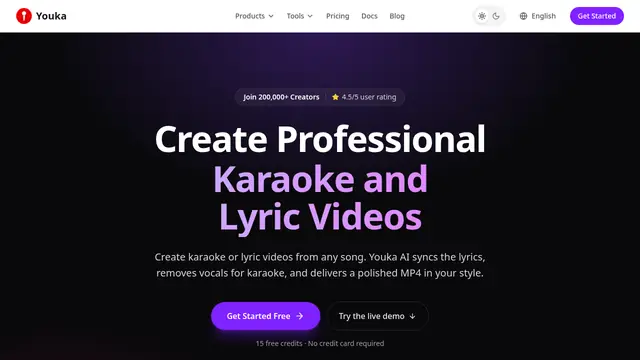Switch to light mode sun icon
This screenshot has width=640, height=360.
click(482, 16)
